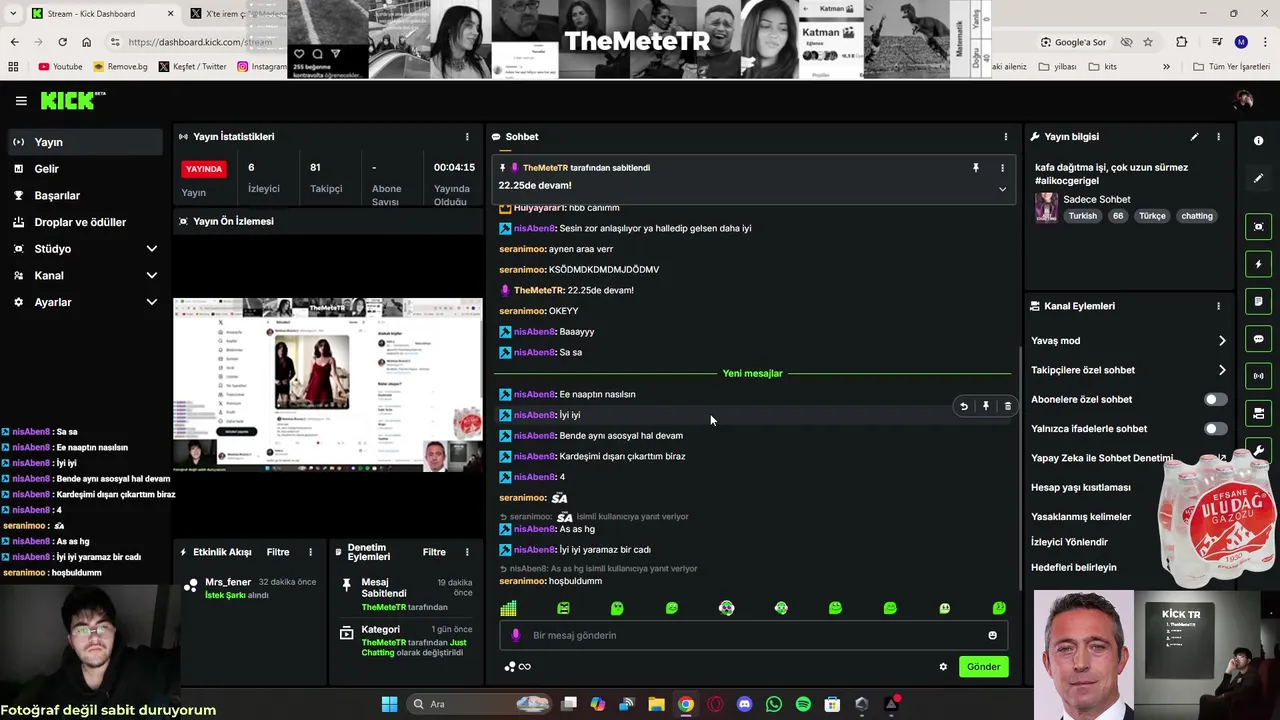
Task: Show more bookmarks with the double chevron
Action: (x=1166, y=67)
